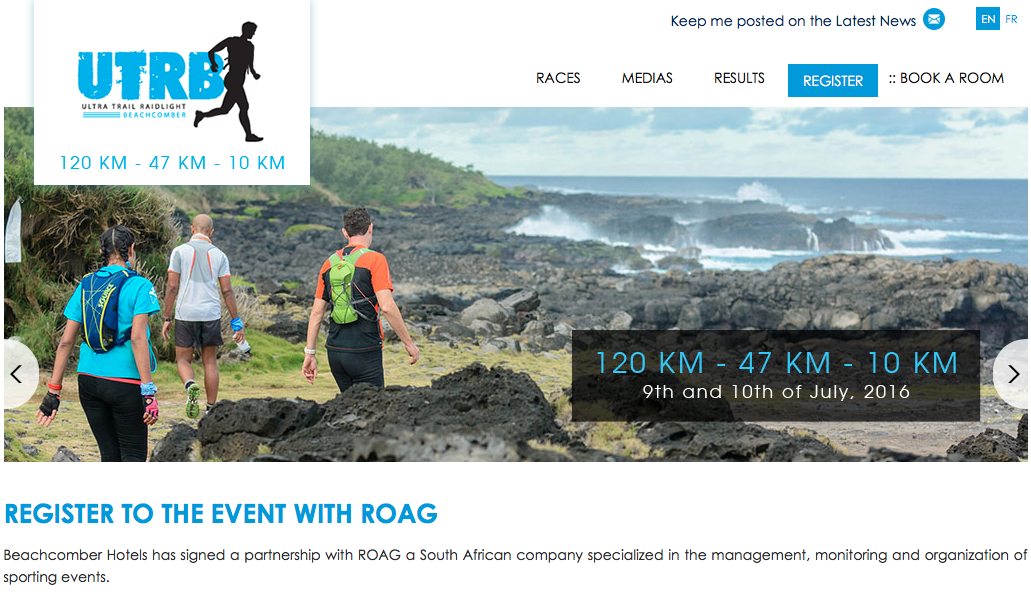Open the RESULTS menu
This screenshot has width=1031, height=596.
(x=739, y=78)
